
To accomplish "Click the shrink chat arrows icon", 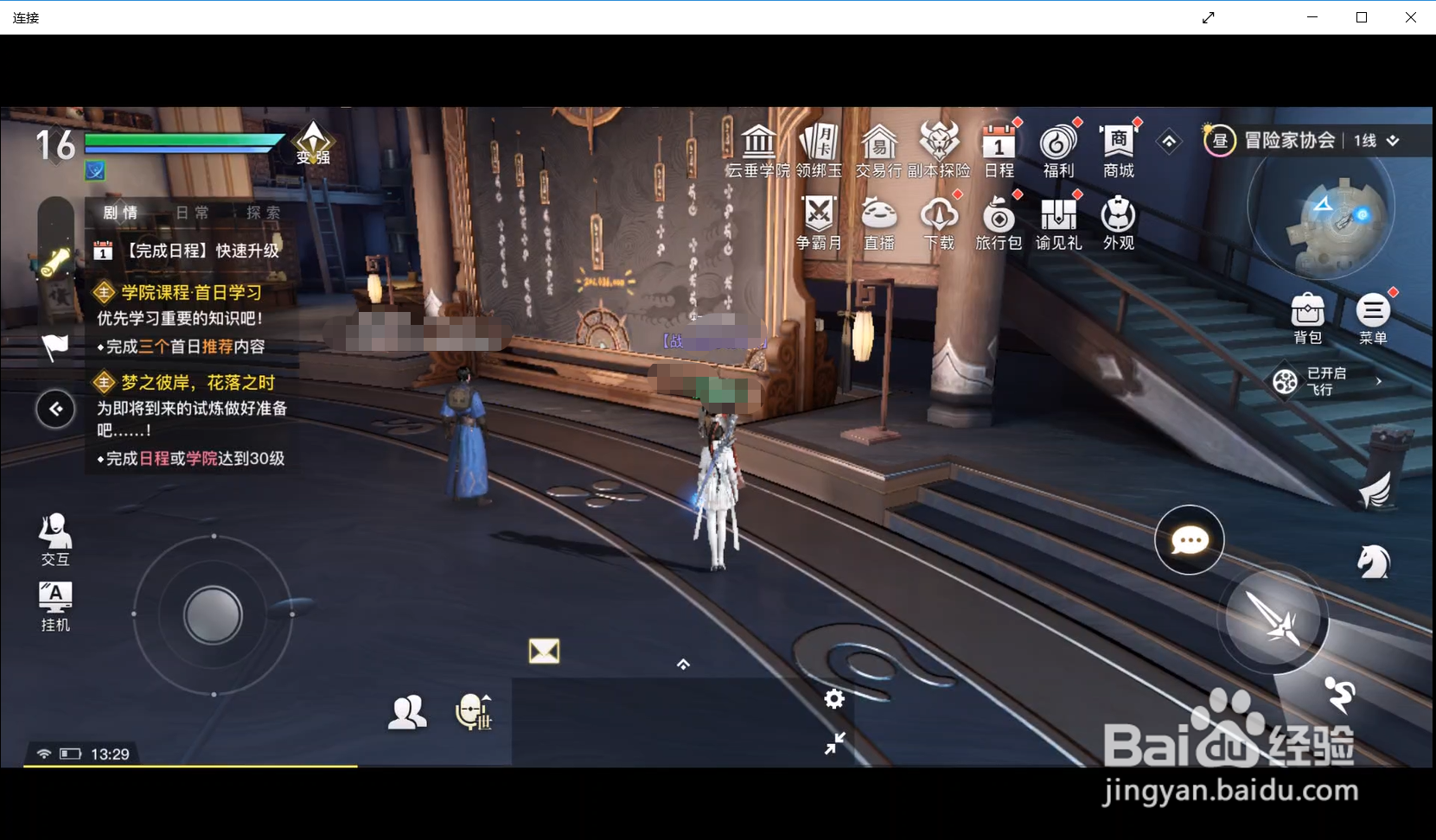I will [x=834, y=743].
